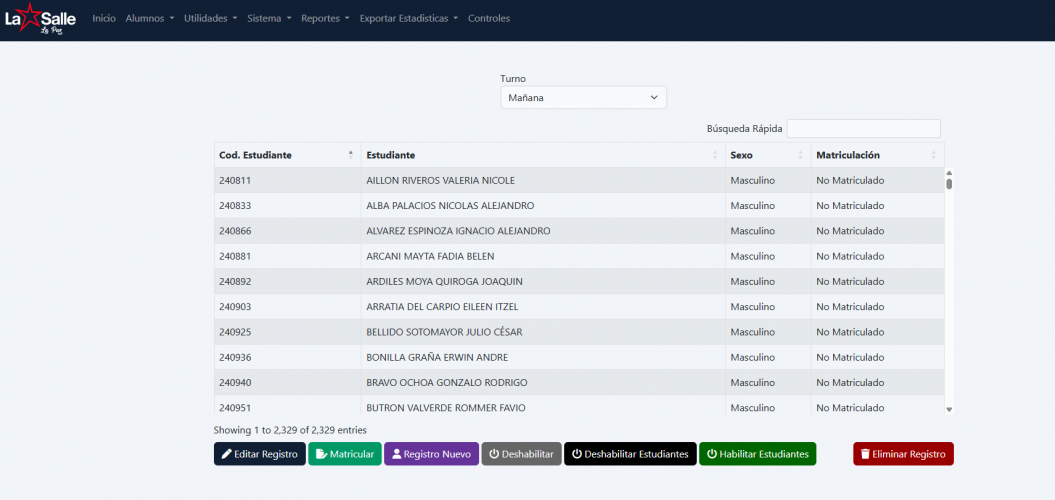Click the power icon on Habilitar Estudiantes

712,454
